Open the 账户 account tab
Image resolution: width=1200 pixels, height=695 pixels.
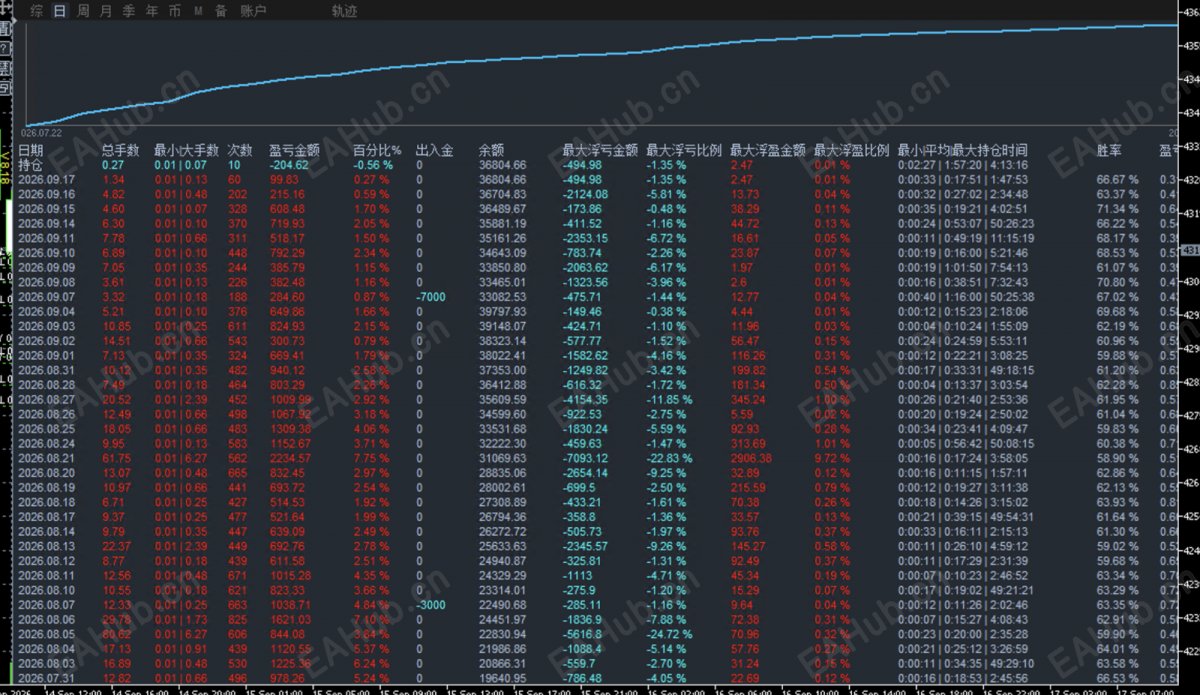pyautogui.click(x=254, y=11)
